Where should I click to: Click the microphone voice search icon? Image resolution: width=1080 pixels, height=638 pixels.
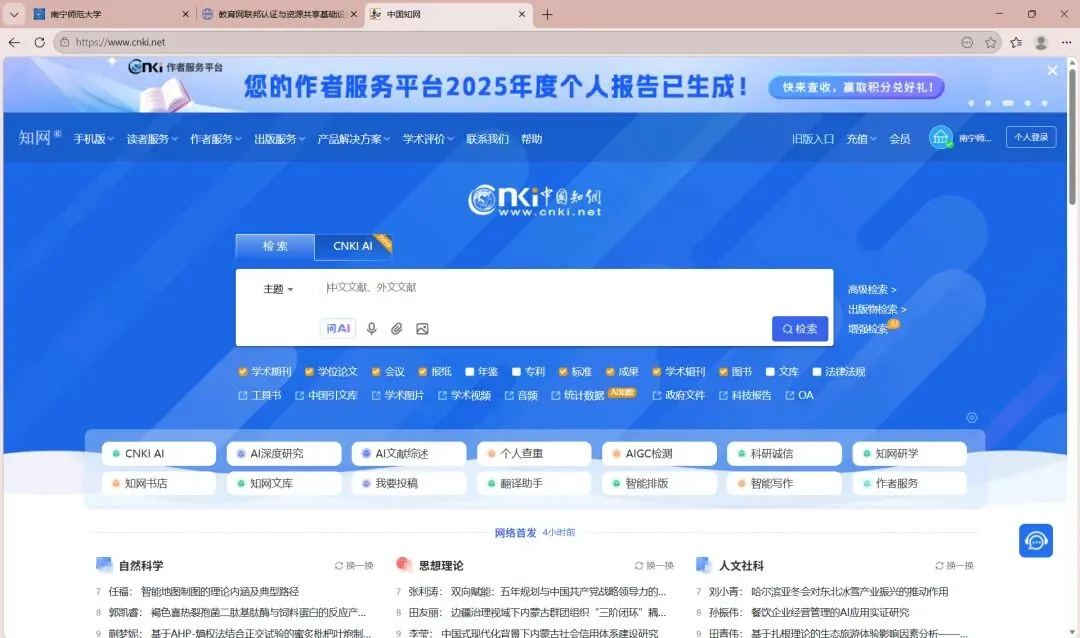(x=371, y=329)
